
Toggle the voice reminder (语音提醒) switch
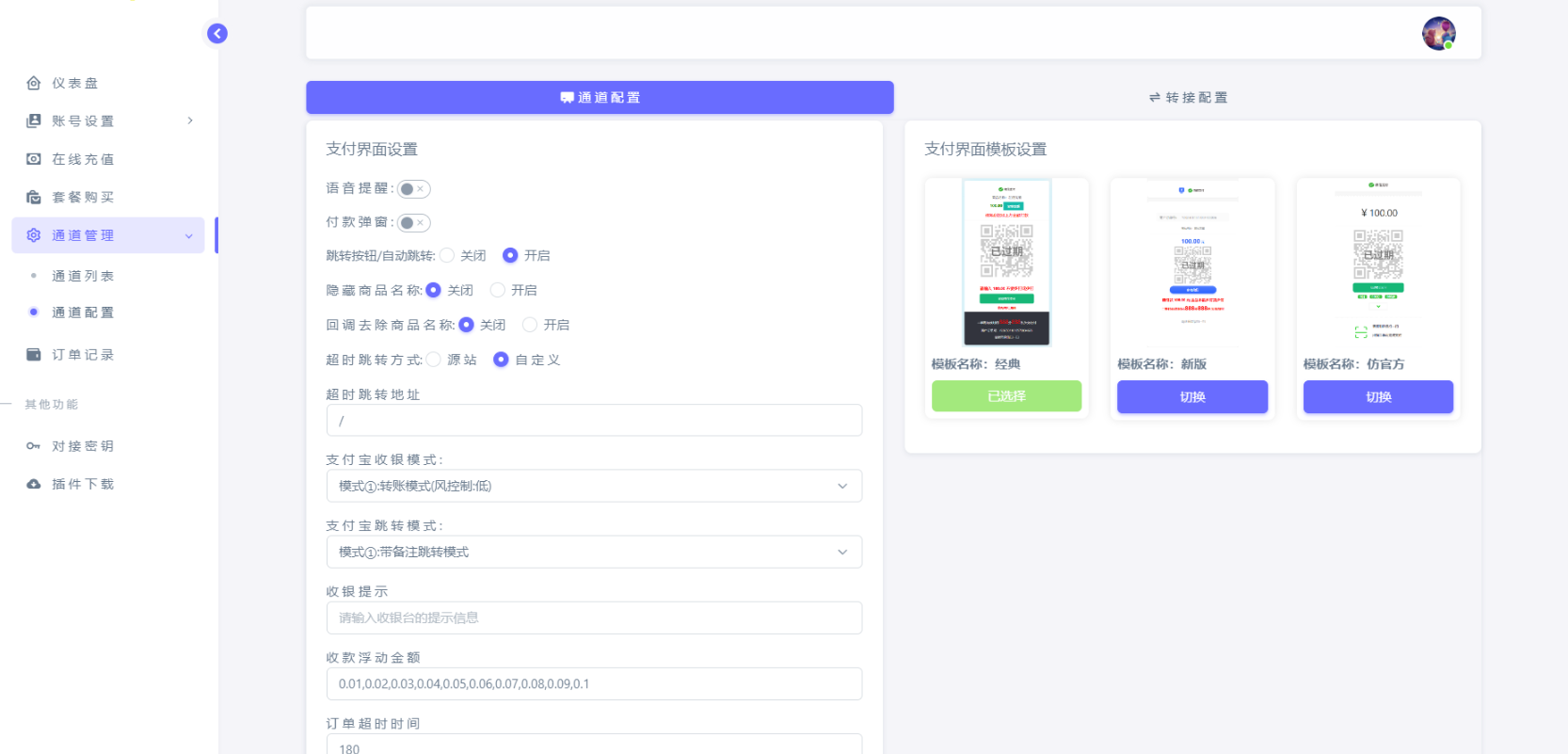click(413, 189)
